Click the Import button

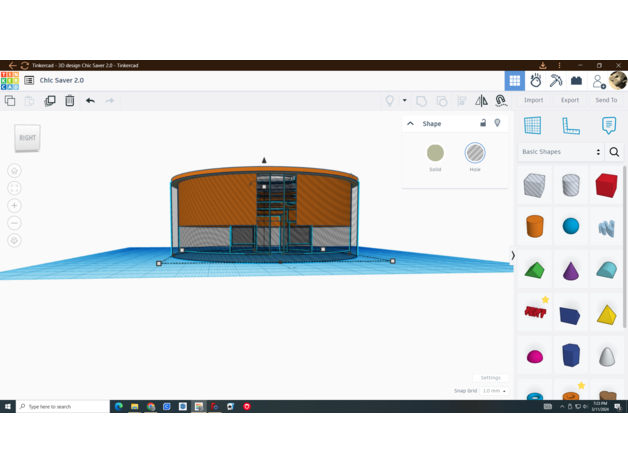tap(534, 100)
